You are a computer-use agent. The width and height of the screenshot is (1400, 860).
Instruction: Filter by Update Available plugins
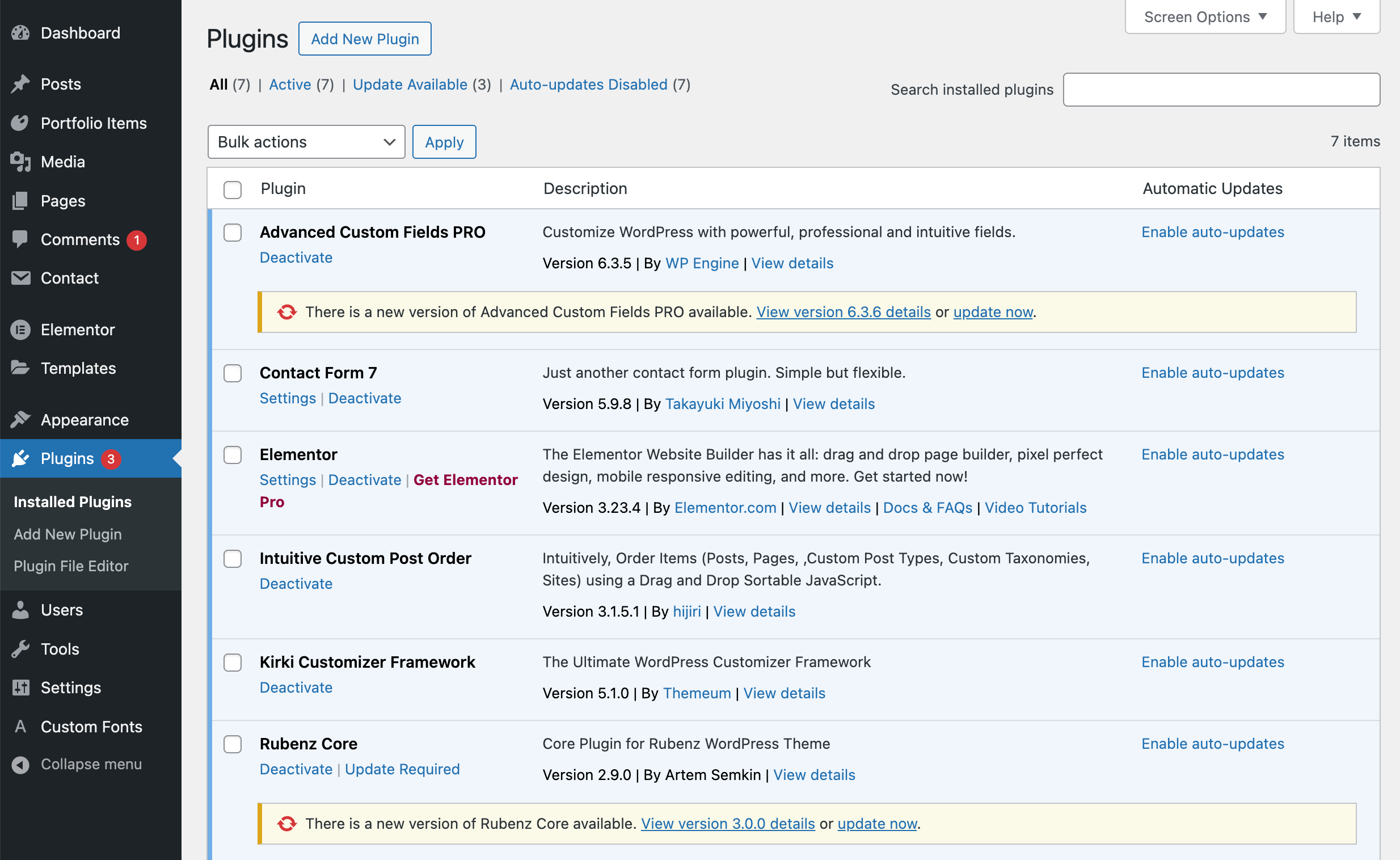pos(410,85)
